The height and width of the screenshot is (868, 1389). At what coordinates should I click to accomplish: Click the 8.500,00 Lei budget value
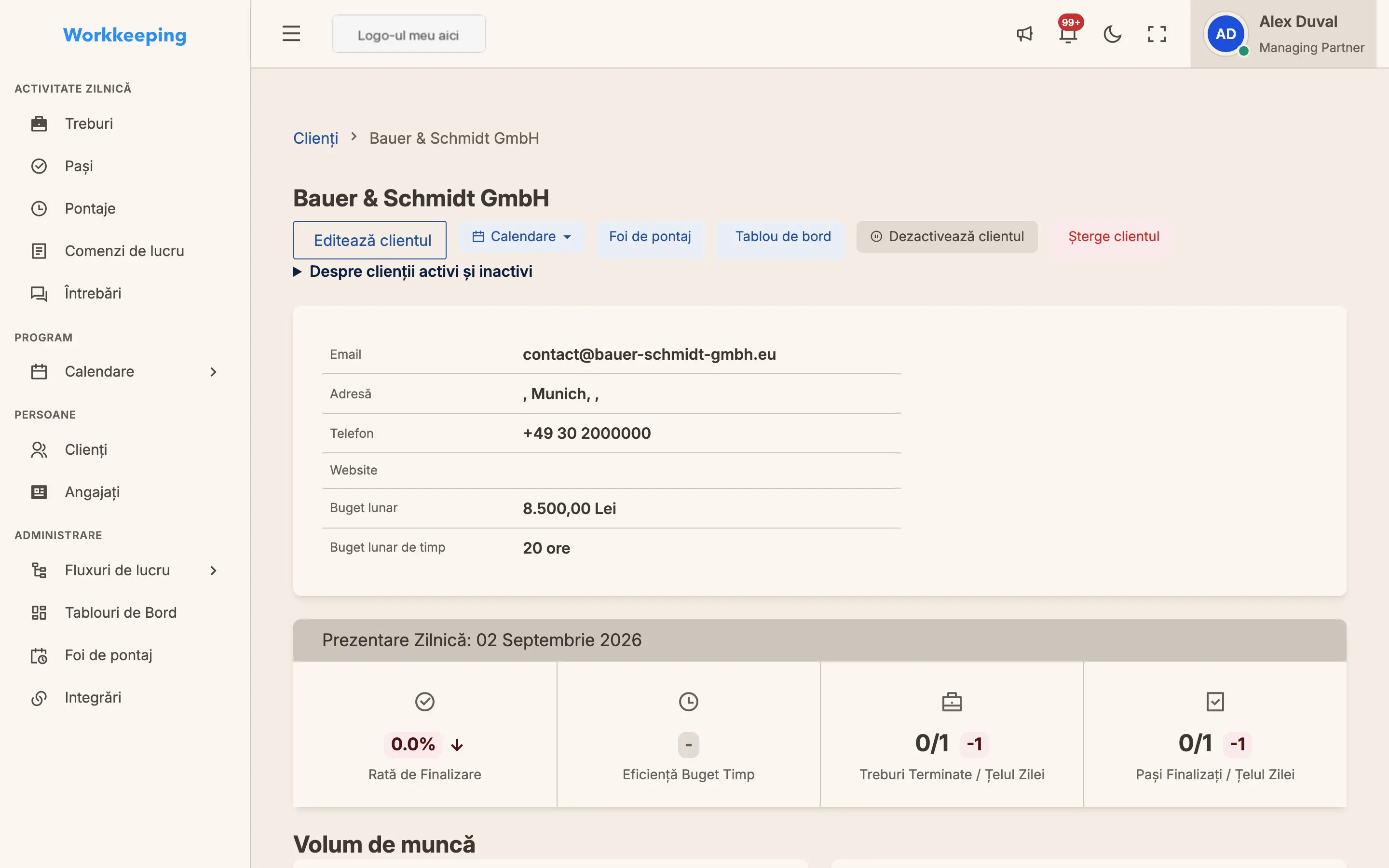click(570, 509)
